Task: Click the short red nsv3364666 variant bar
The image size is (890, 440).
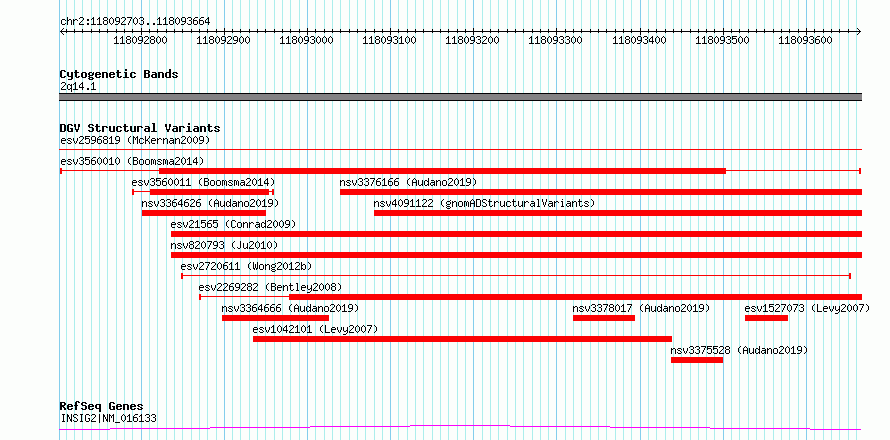Action: (x=275, y=318)
